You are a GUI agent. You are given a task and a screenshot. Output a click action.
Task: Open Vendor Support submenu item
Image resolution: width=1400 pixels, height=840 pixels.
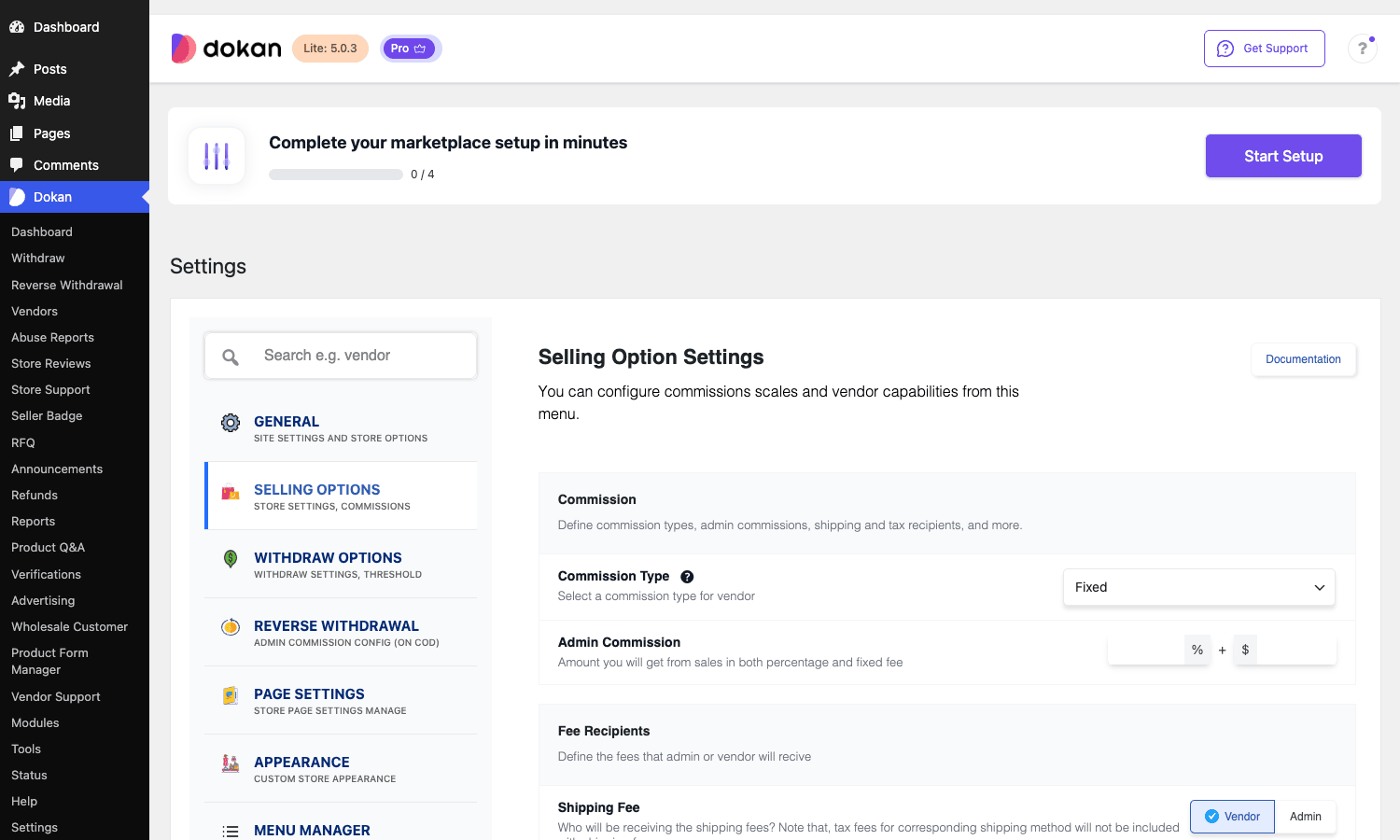click(56, 697)
